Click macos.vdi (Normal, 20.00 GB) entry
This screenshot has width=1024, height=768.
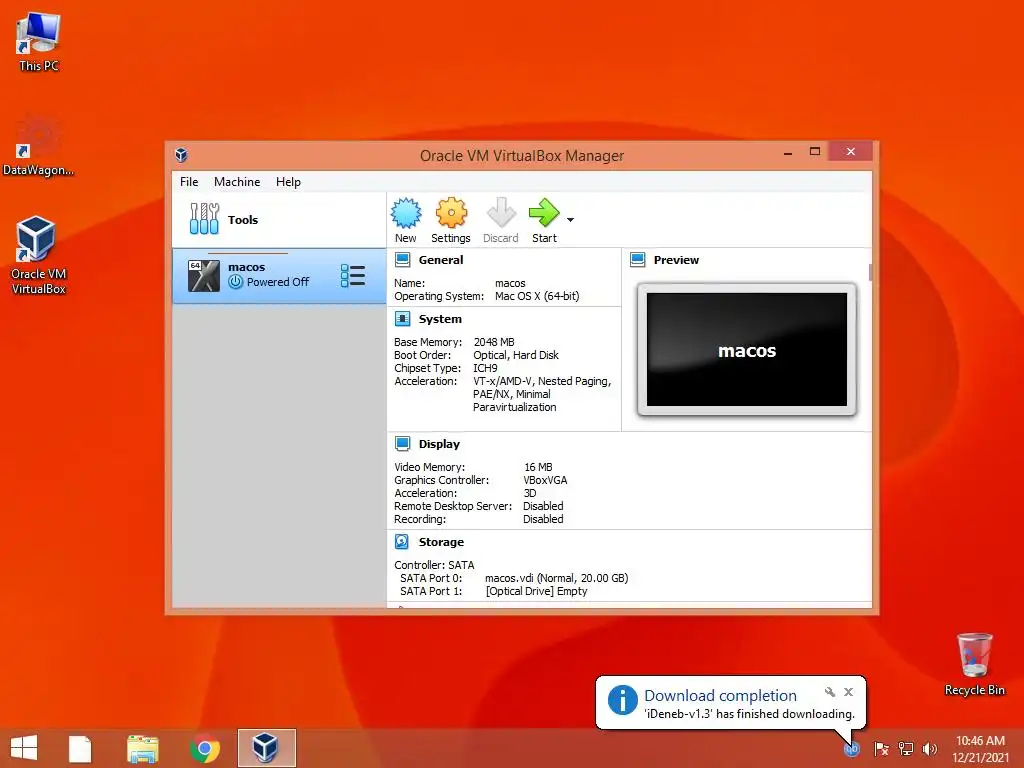(556, 578)
